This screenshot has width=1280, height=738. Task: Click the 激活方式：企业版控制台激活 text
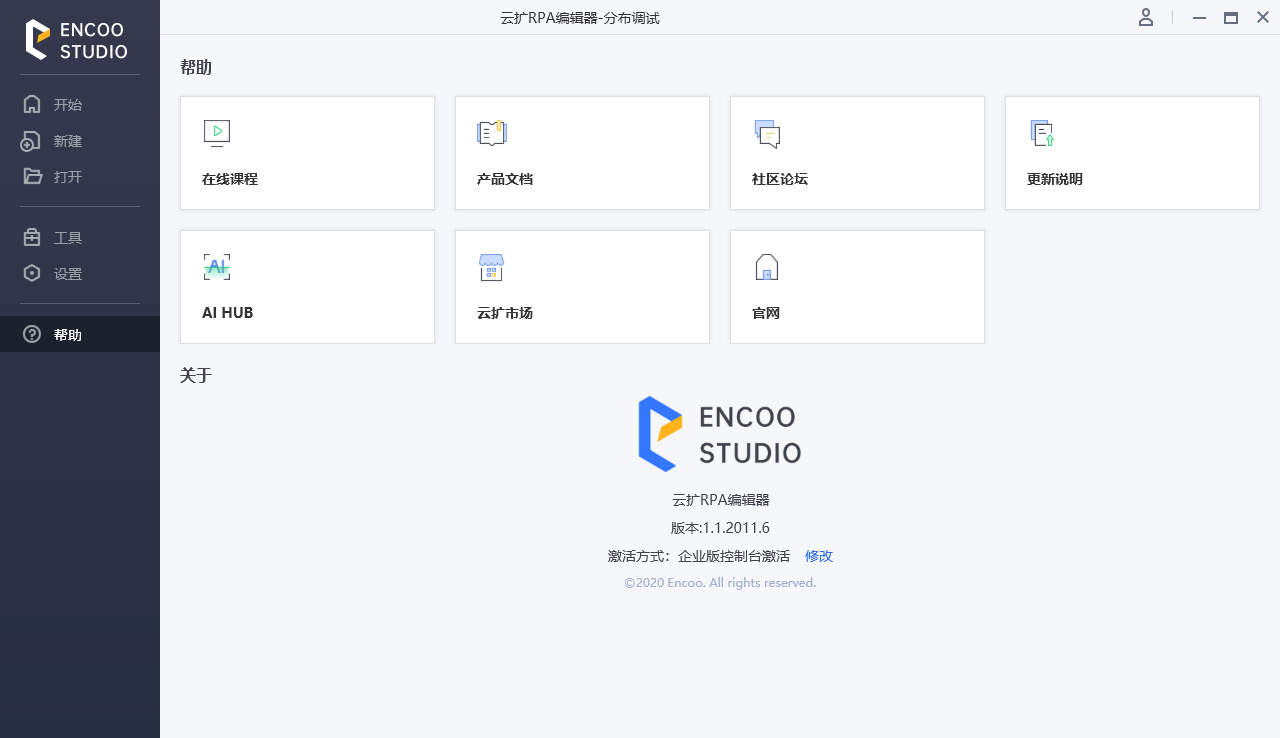pyautogui.click(x=699, y=556)
